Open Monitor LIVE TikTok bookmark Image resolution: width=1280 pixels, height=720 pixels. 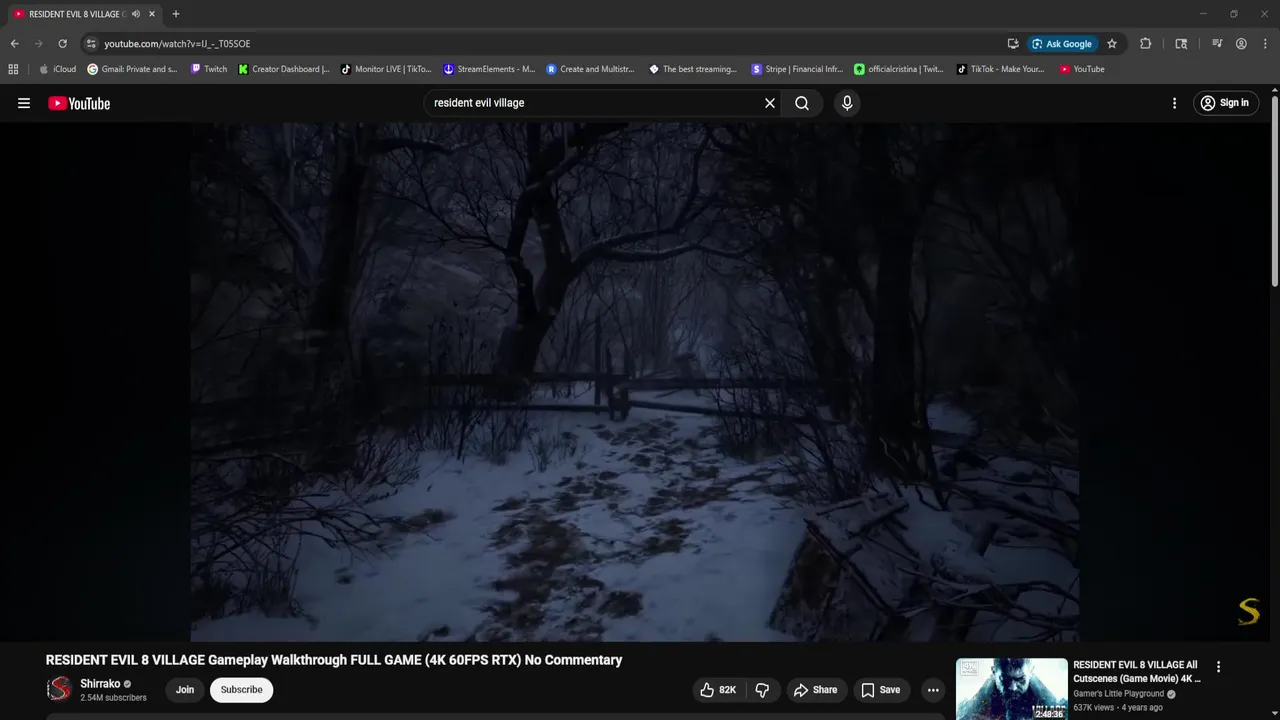[386, 69]
